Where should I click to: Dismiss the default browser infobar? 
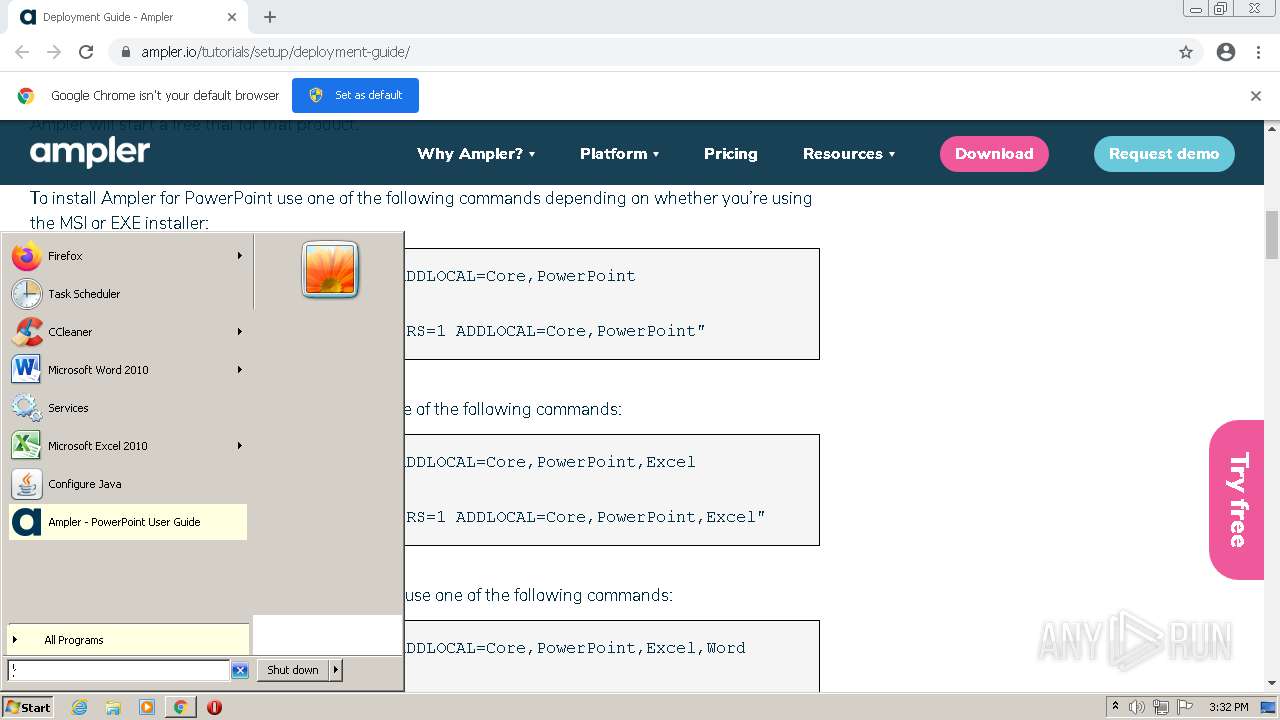click(1256, 96)
